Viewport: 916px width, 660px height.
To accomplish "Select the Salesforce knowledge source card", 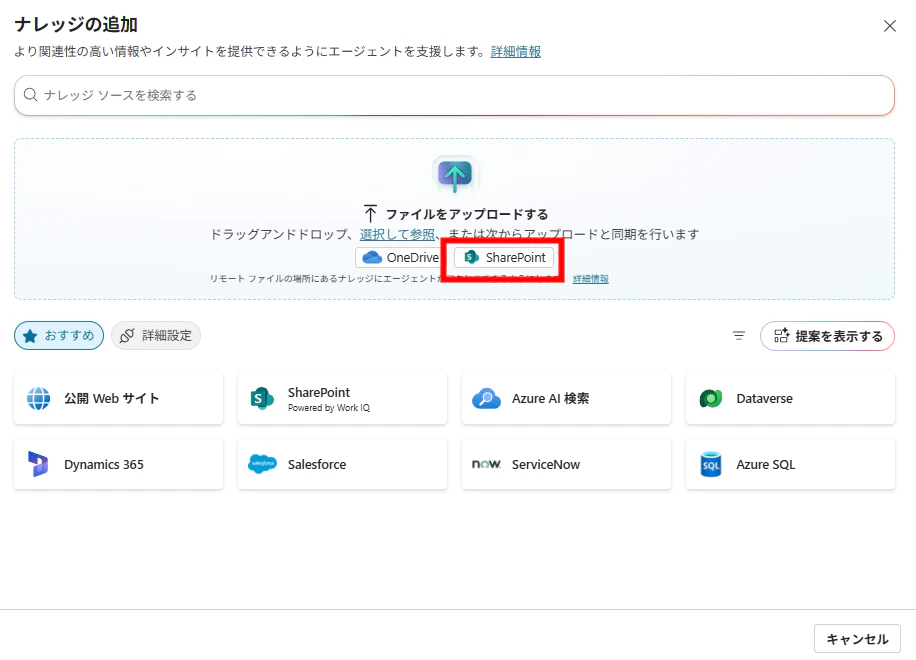I will tap(342, 464).
